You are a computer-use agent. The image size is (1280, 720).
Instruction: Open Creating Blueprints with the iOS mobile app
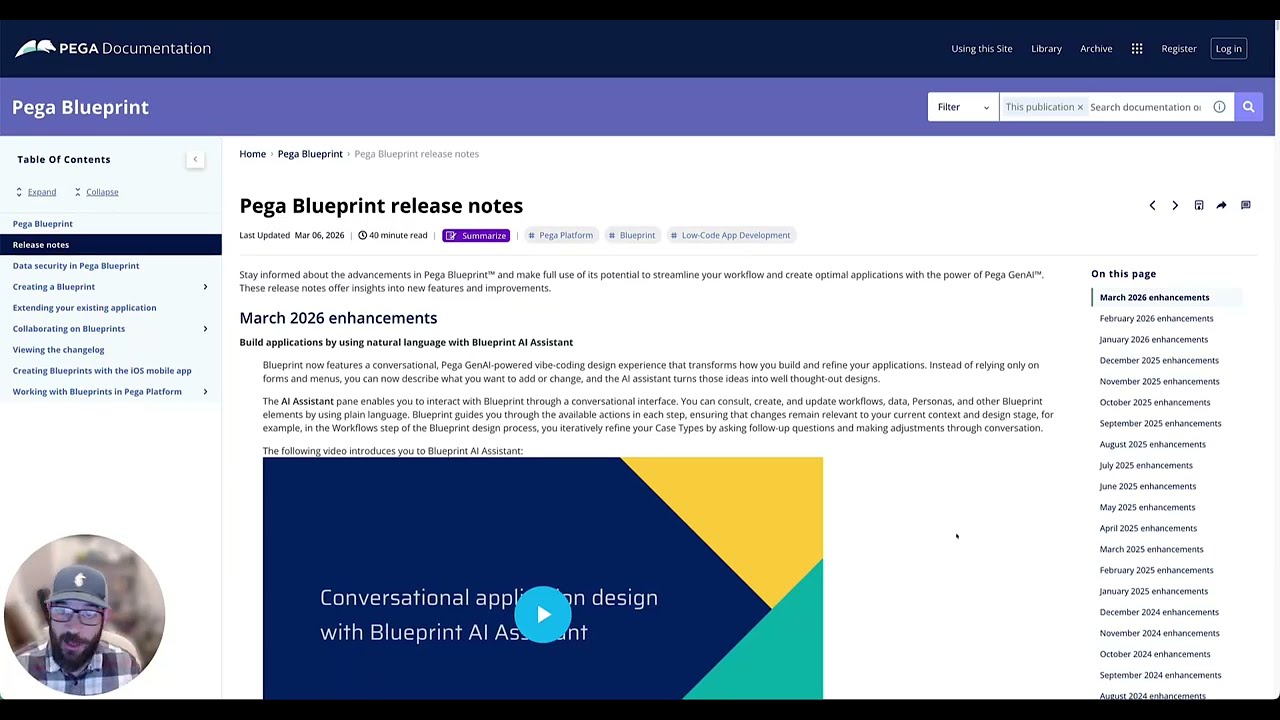click(102, 371)
